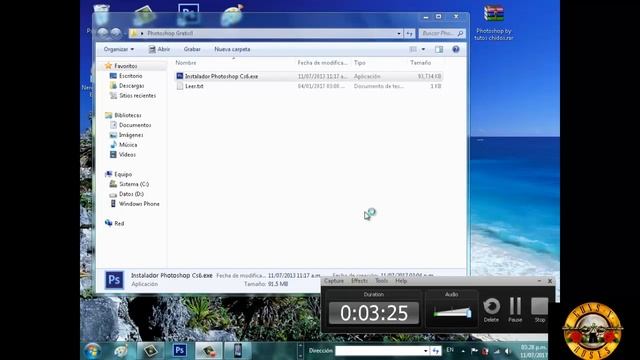Toggle the preview pane icon

(x=439, y=49)
